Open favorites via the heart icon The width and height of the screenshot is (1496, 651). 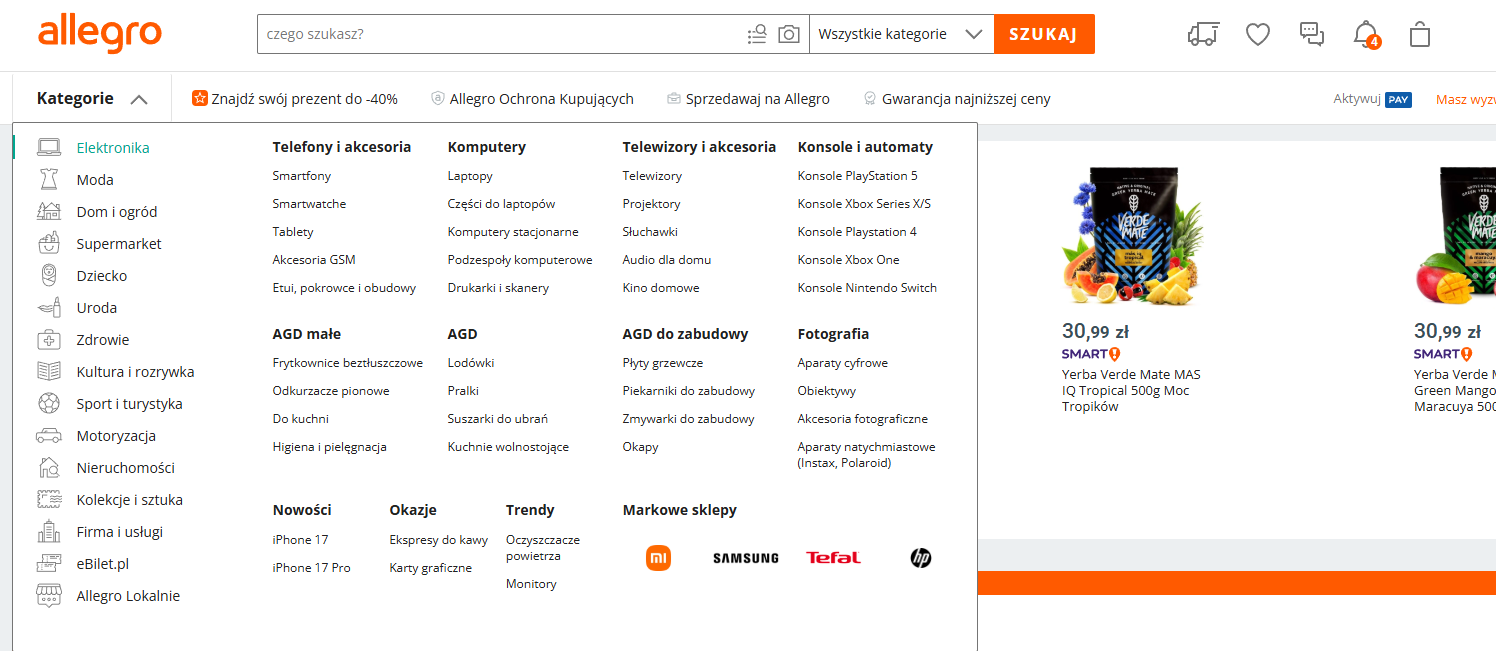(x=1257, y=34)
